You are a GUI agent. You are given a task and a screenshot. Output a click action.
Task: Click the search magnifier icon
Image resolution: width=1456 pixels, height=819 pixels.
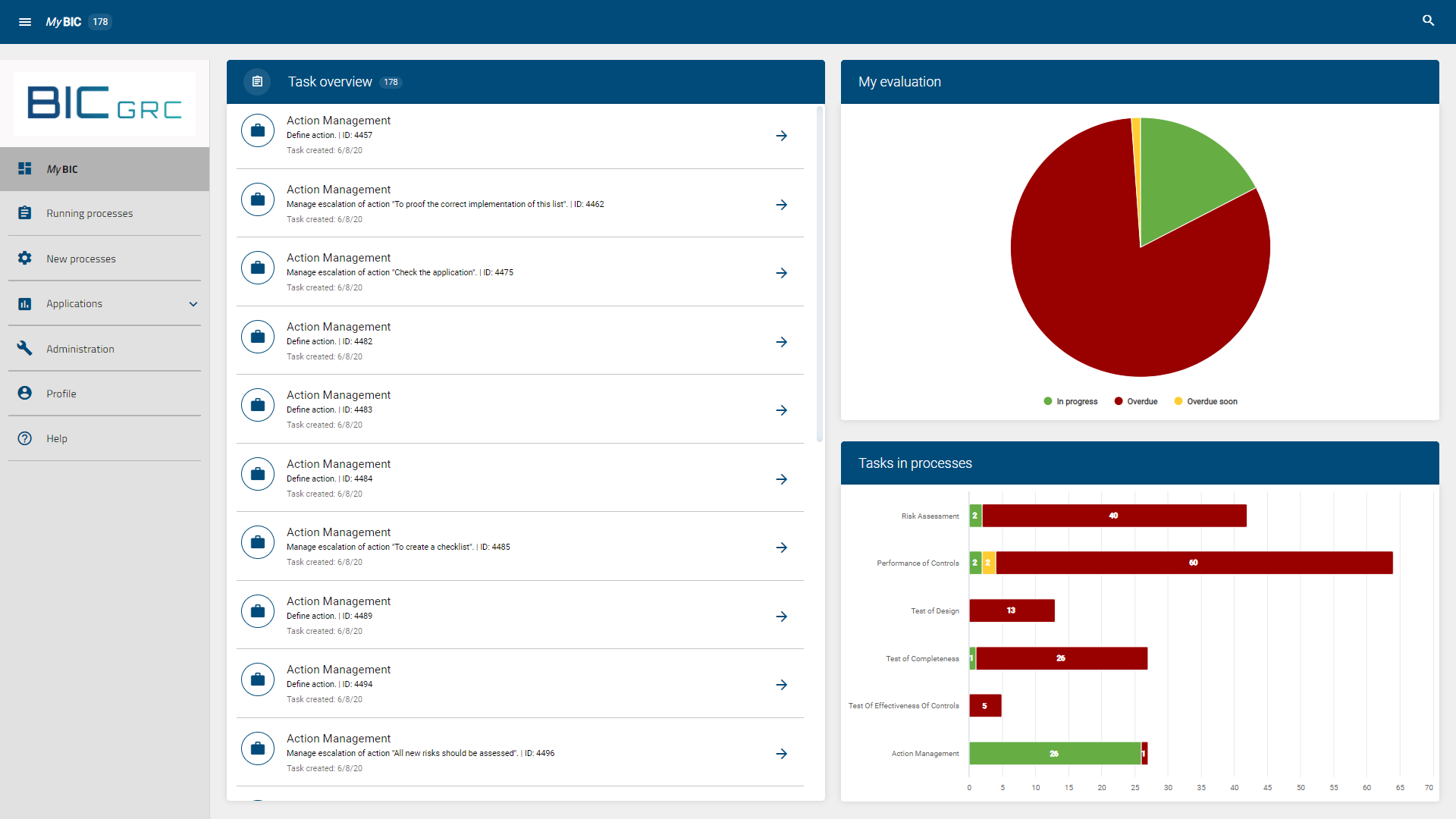1428,20
